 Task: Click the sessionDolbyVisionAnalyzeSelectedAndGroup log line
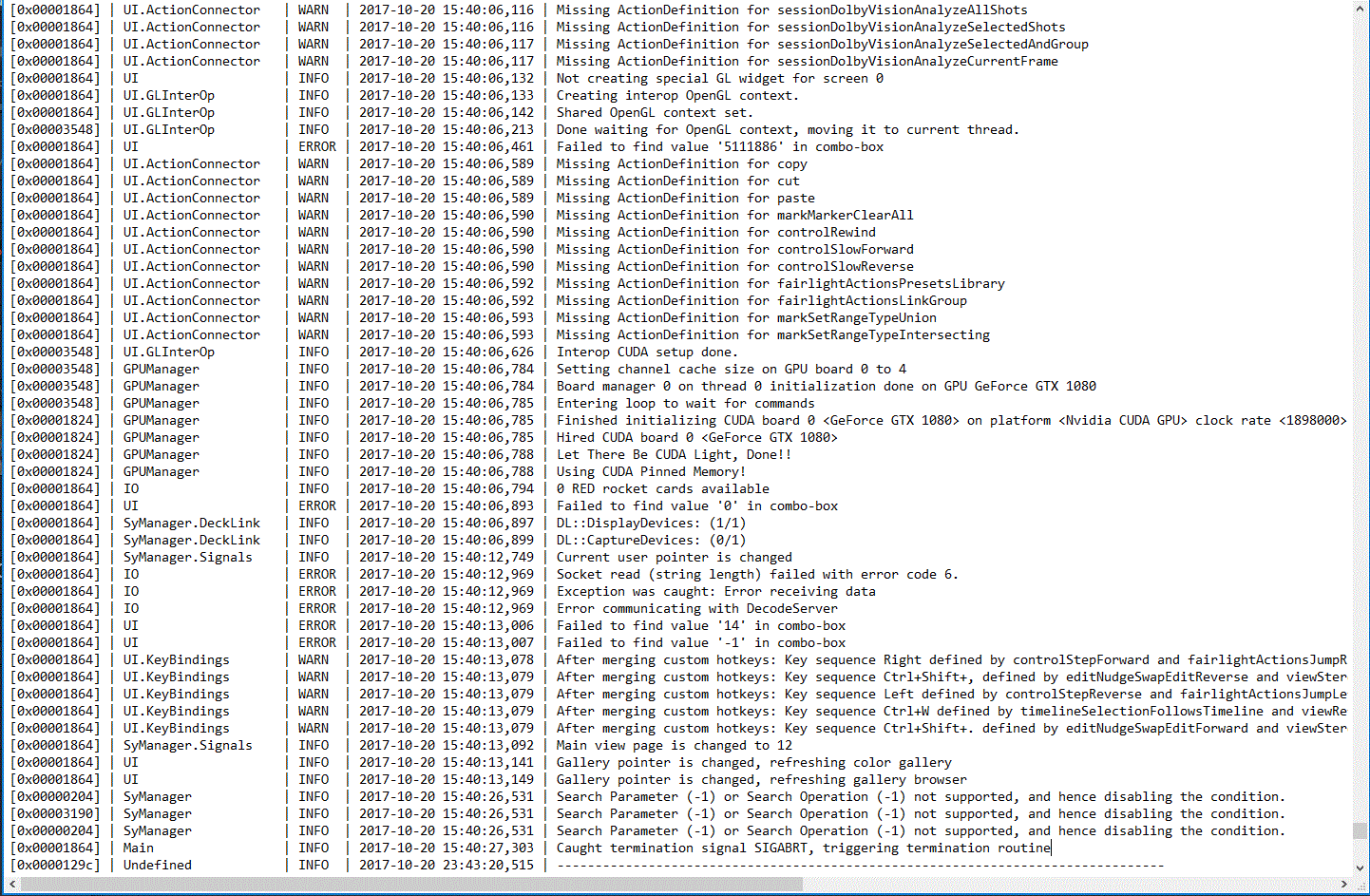click(822, 44)
